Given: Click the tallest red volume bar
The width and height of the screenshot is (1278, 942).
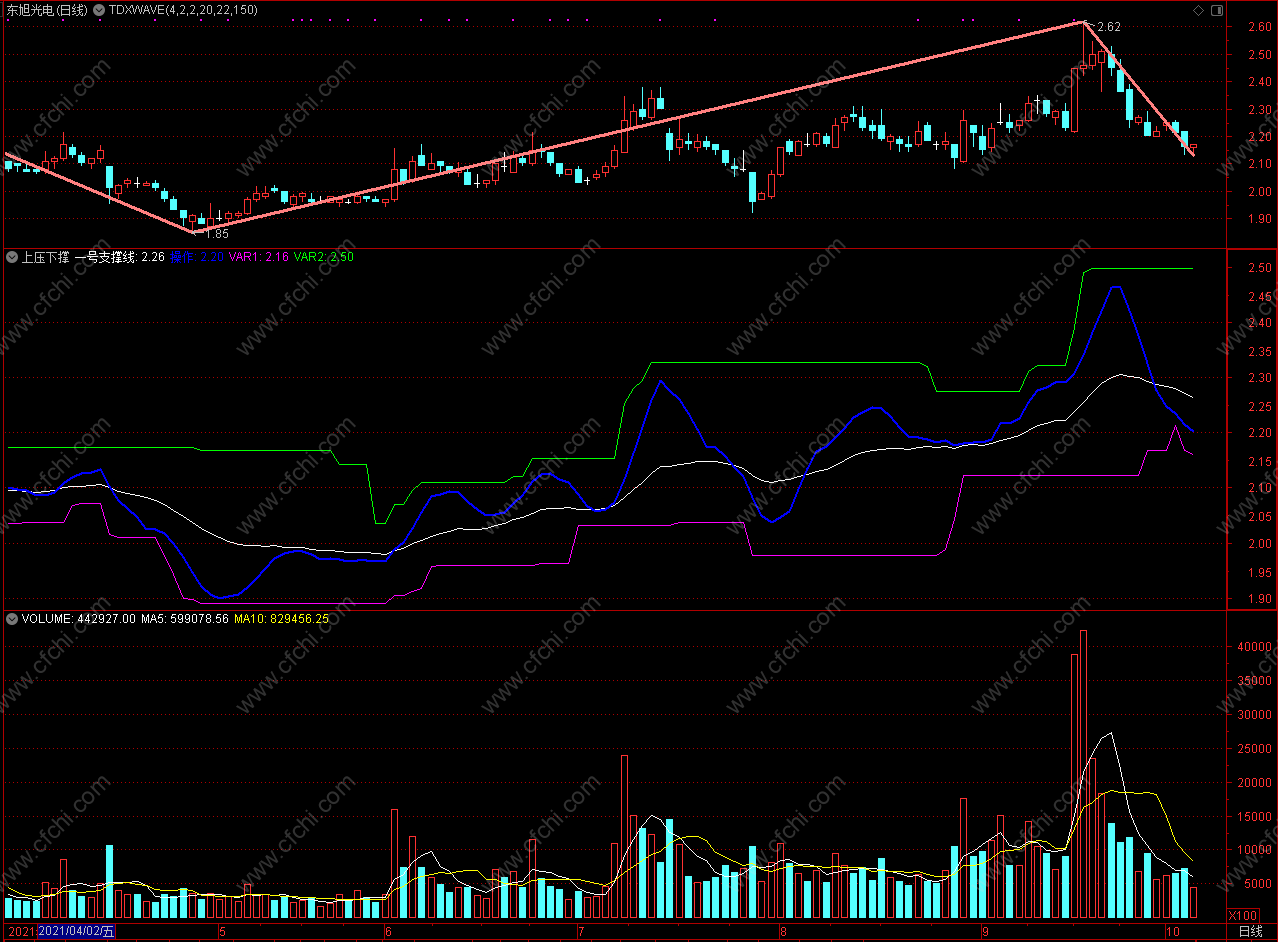Looking at the screenshot, I should click(1084, 774).
